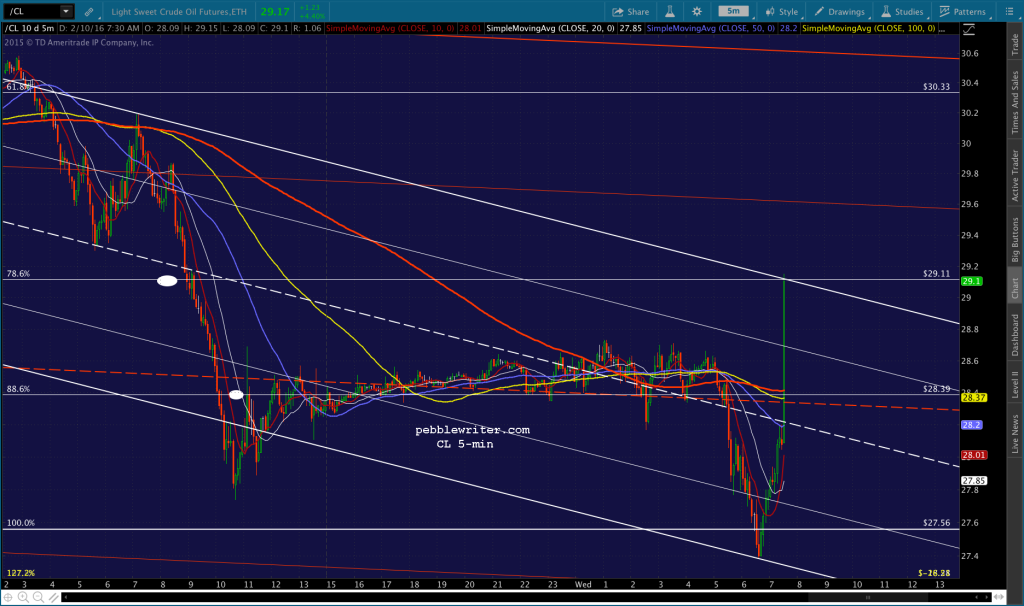Click the green 29.1 last price bubble
The width and height of the screenshot is (1024, 606).
[x=971, y=281]
